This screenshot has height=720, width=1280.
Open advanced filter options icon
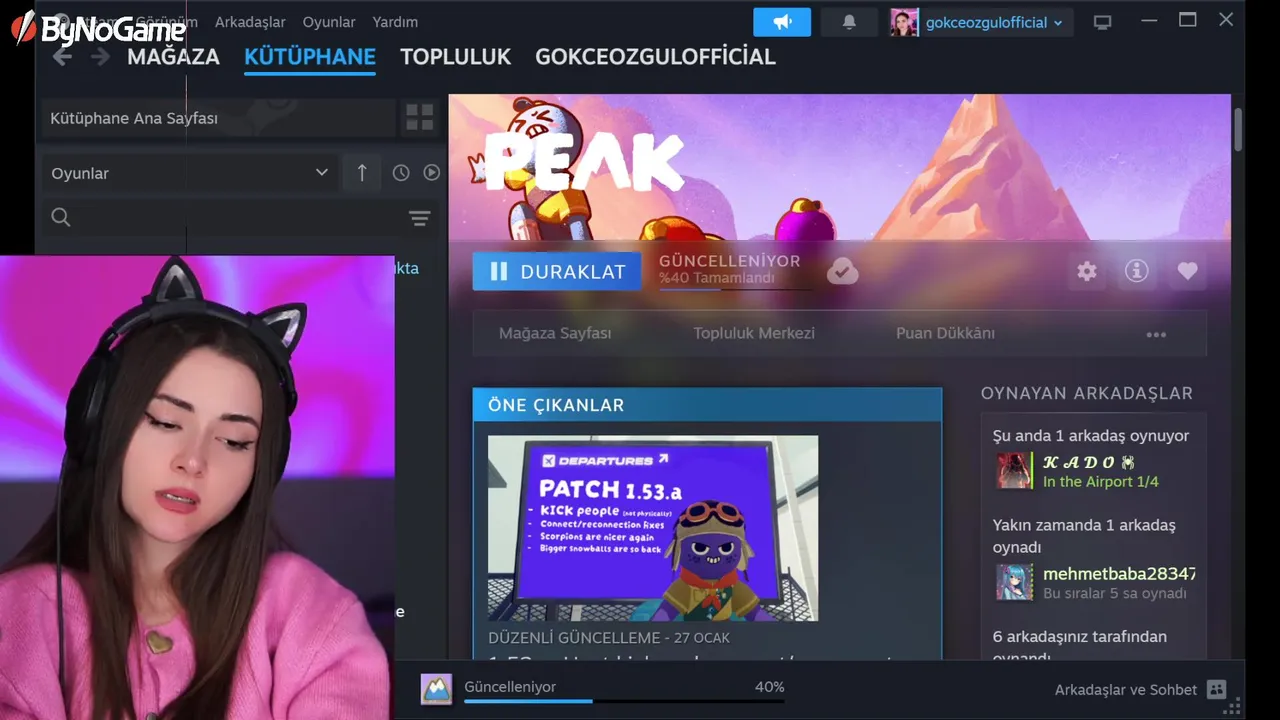click(x=420, y=218)
